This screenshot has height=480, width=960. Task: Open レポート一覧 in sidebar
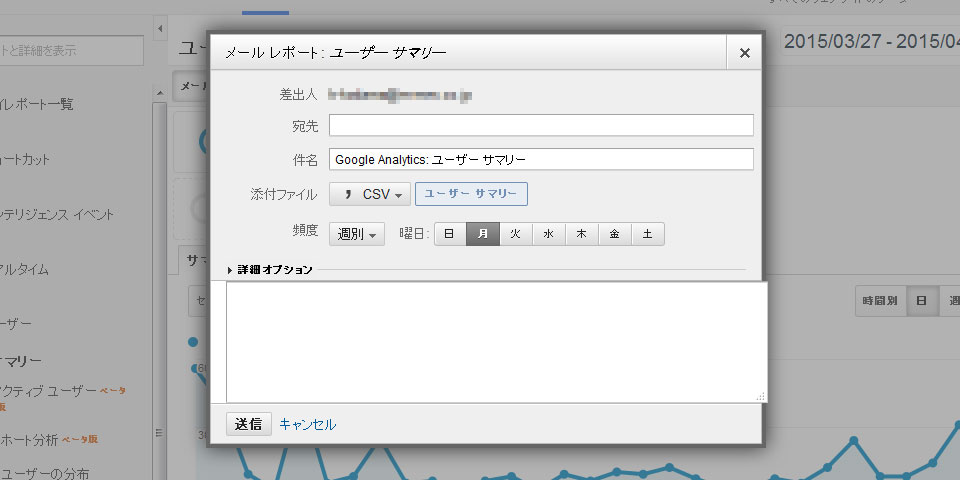(x=37, y=104)
